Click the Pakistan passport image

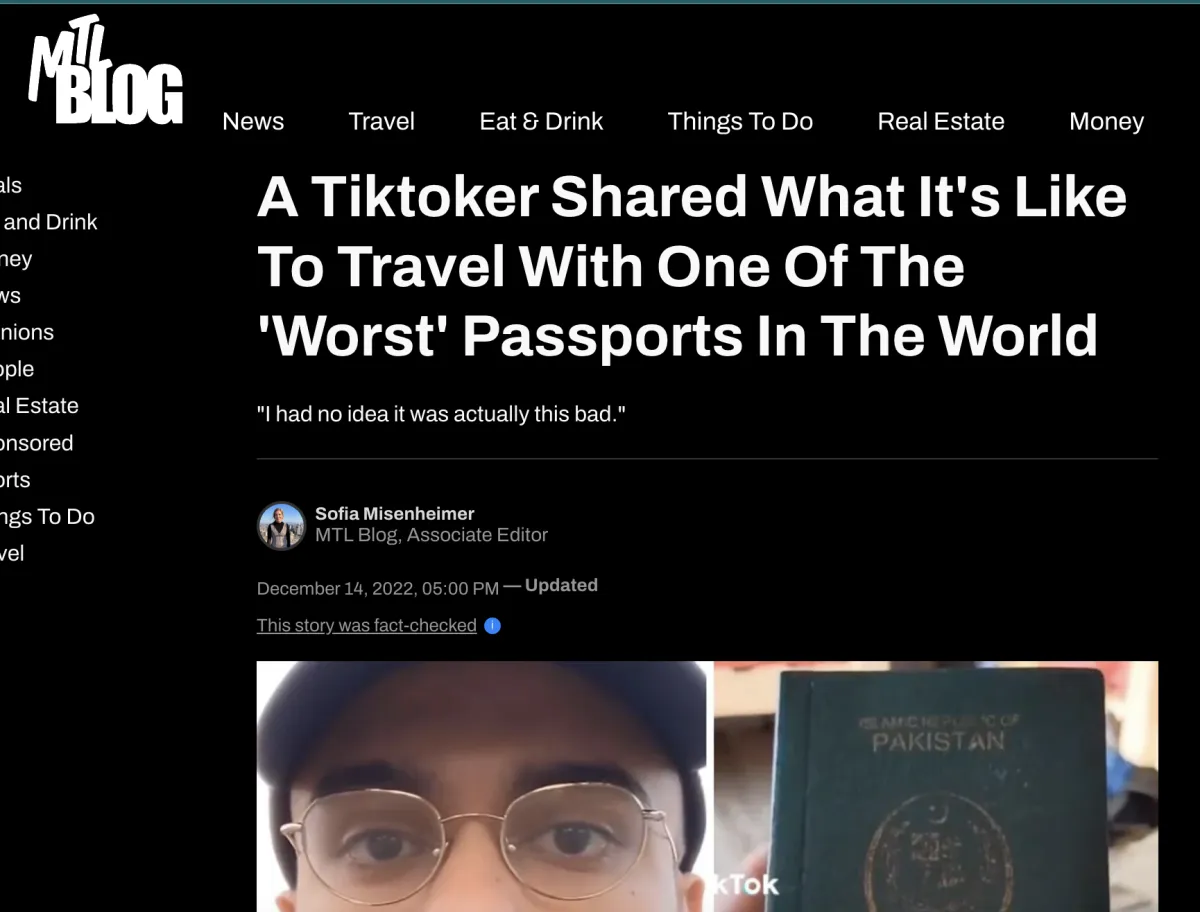click(x=936, y=786)
